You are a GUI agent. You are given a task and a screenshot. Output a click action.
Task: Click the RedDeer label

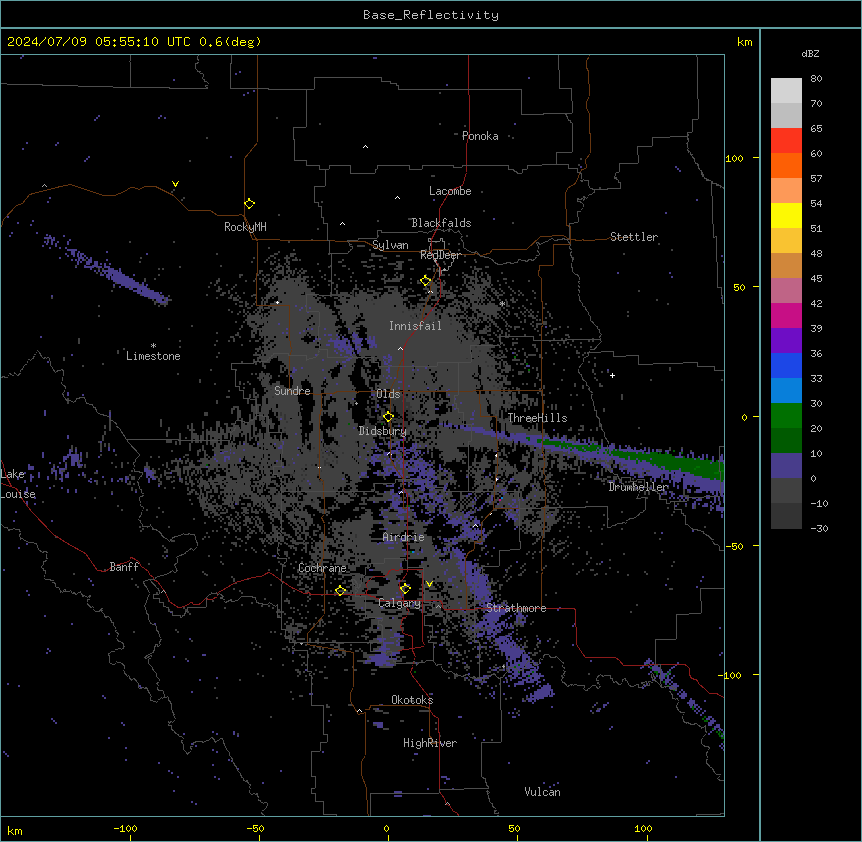click(x=440, y=255)
